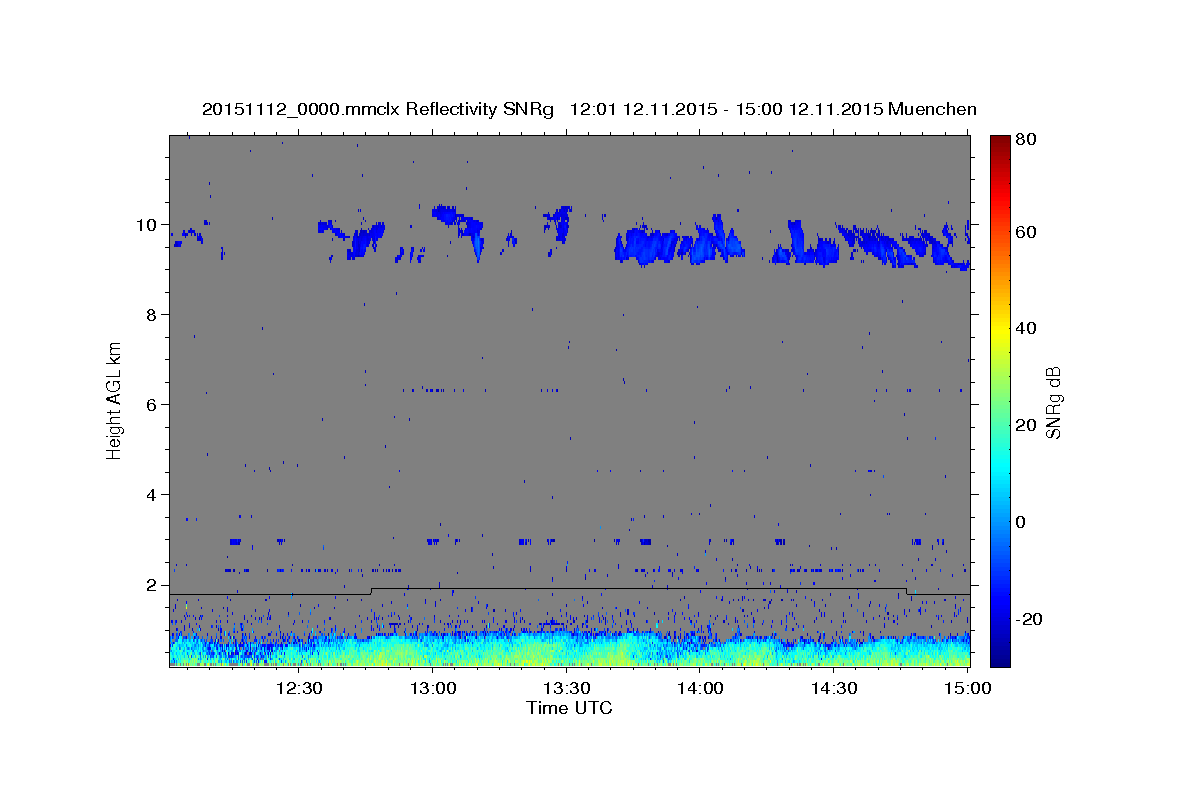This screenshot has height=800, width=1200.
Task: Click the dark red top of colorbar
Action: [x=999, y=145]
